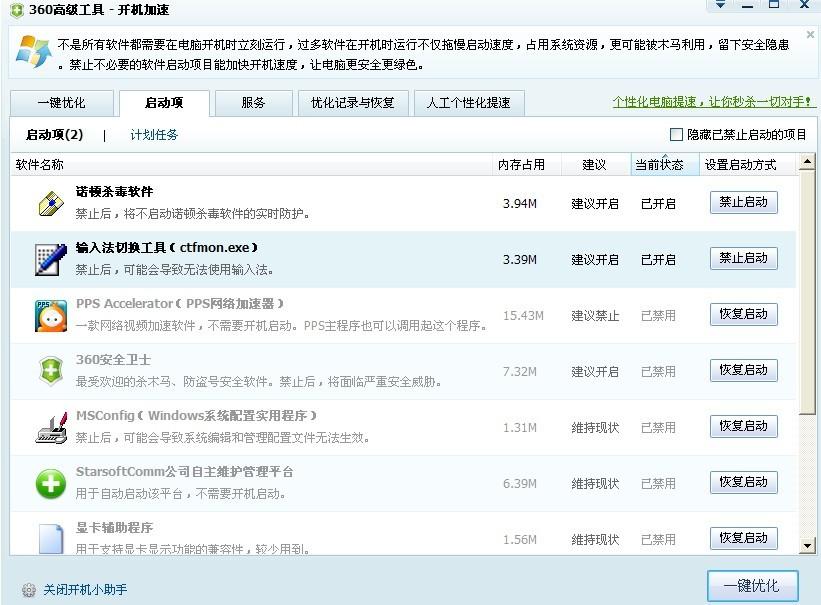821x605 pixels.
Task: Click the 6.39M memory value
Action: 520,484
